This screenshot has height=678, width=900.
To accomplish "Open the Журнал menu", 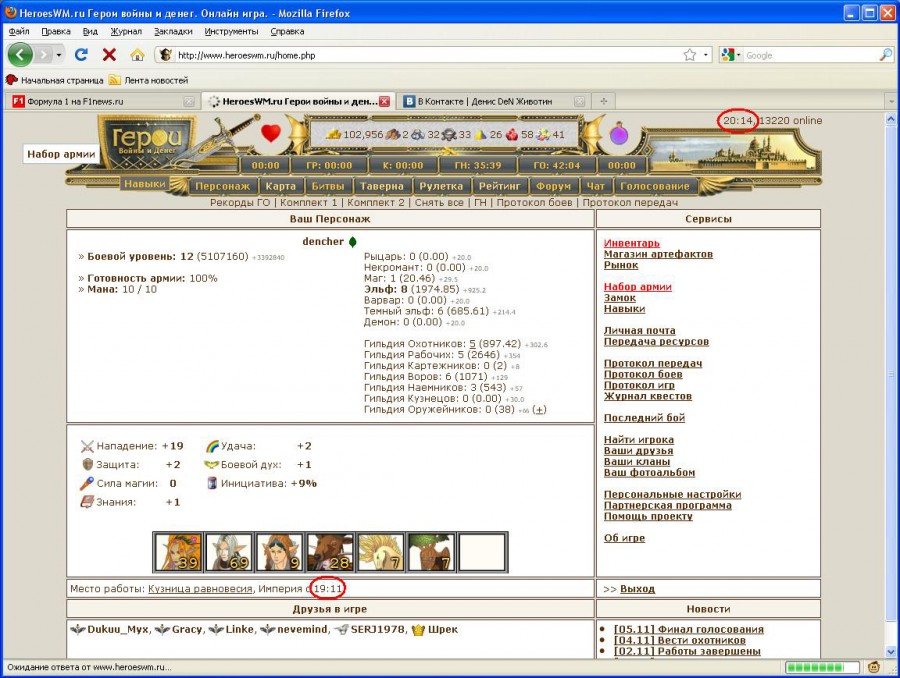I will pyautogui.click(x=126, y=32).
